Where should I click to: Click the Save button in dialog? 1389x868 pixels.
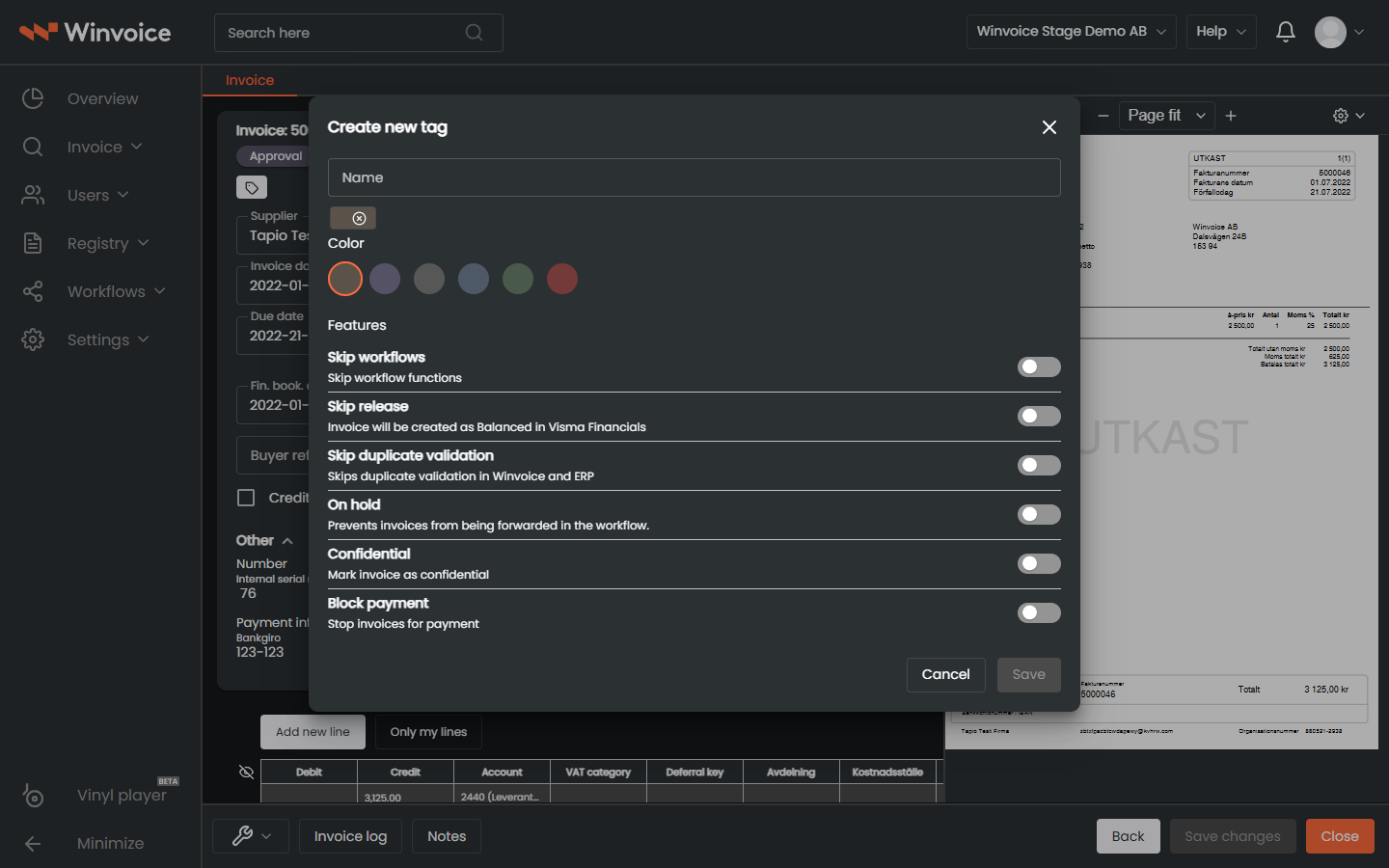pos(1028,675)
